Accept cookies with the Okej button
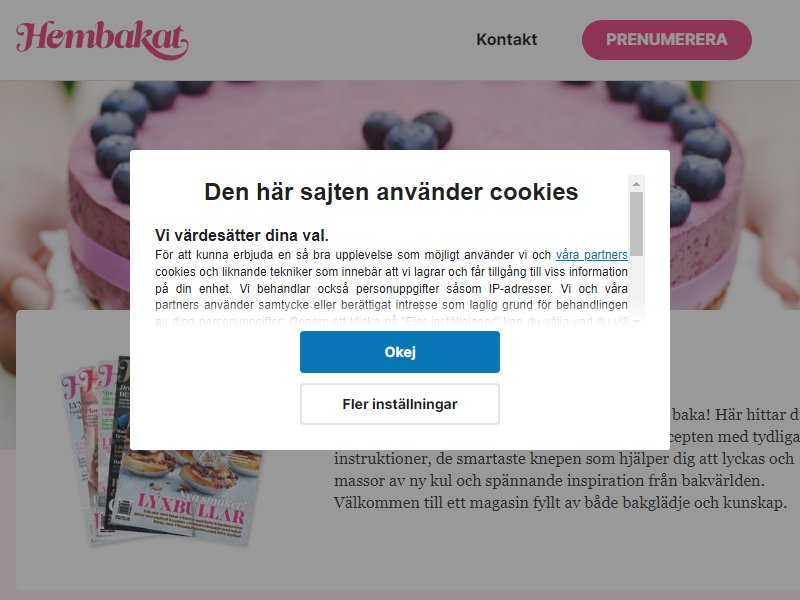Screen dimensions: 800x600 399,352
